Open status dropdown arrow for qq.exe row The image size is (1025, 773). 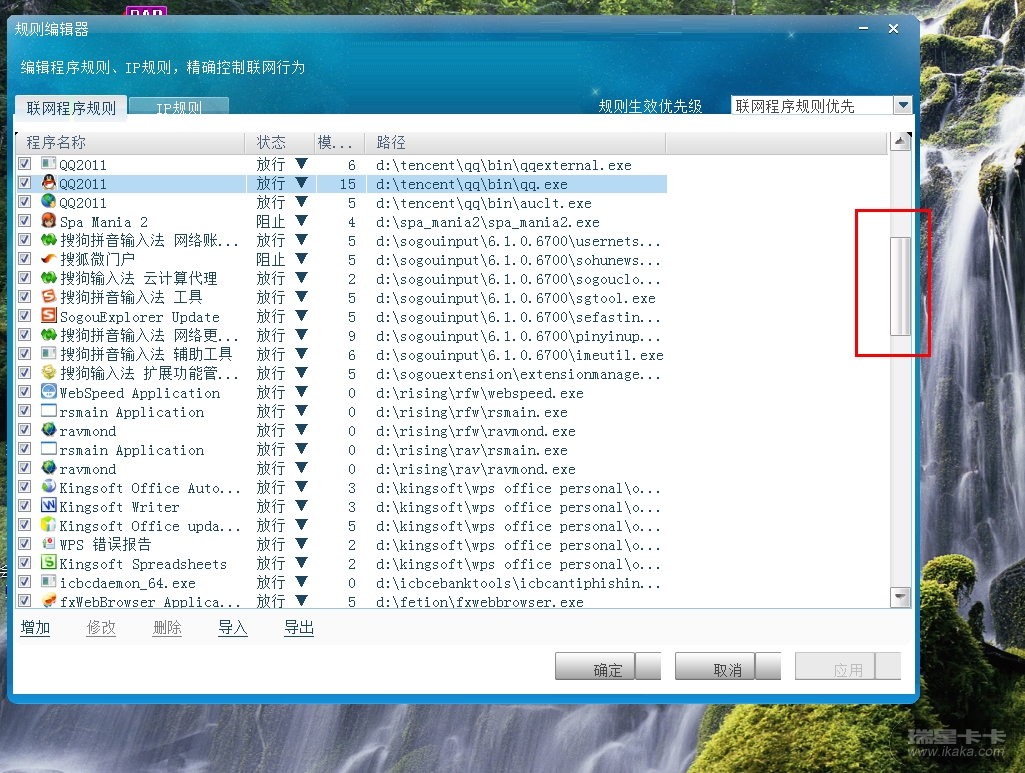pyautogui.click(x=301, y=182)
